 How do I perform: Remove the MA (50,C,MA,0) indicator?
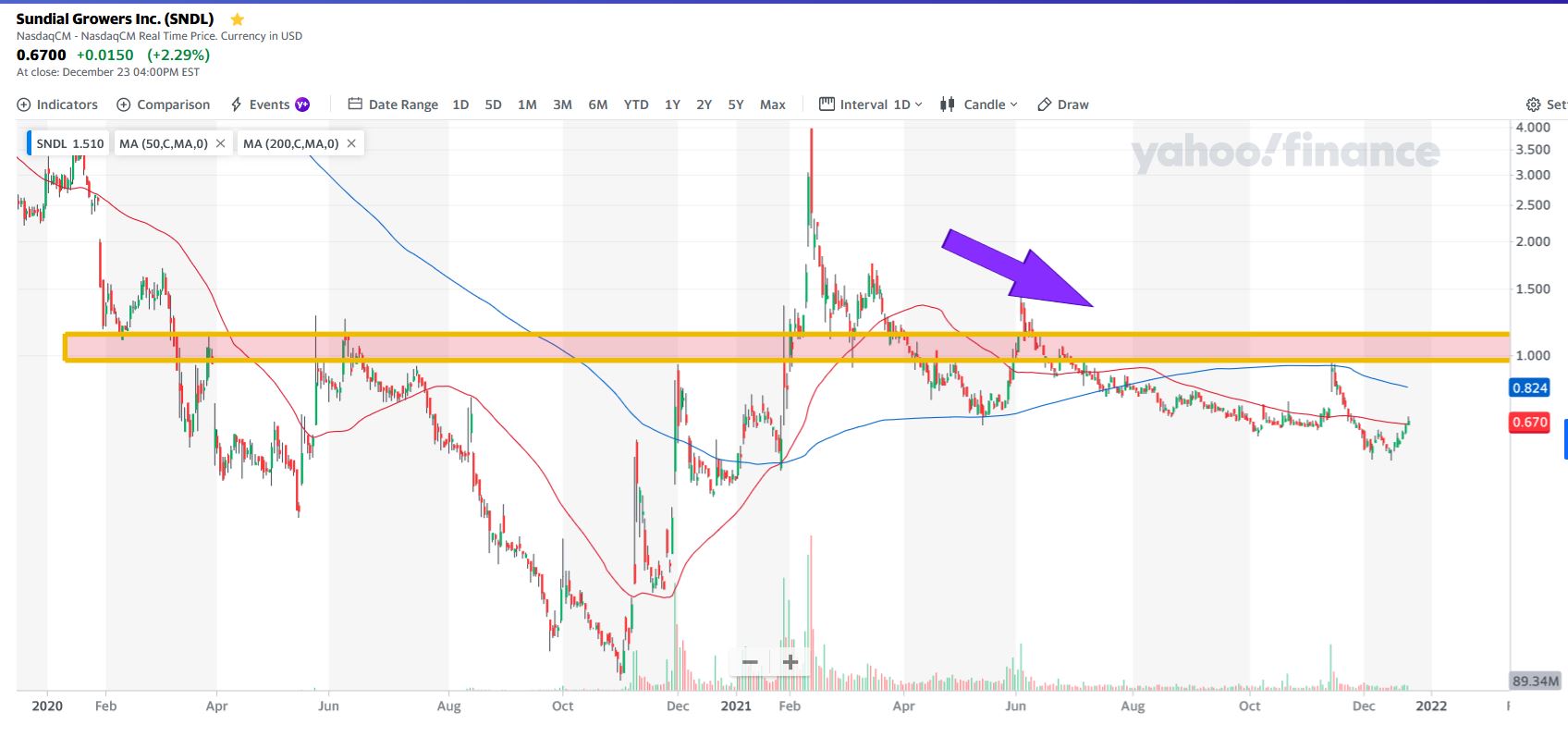pos(220,143)
